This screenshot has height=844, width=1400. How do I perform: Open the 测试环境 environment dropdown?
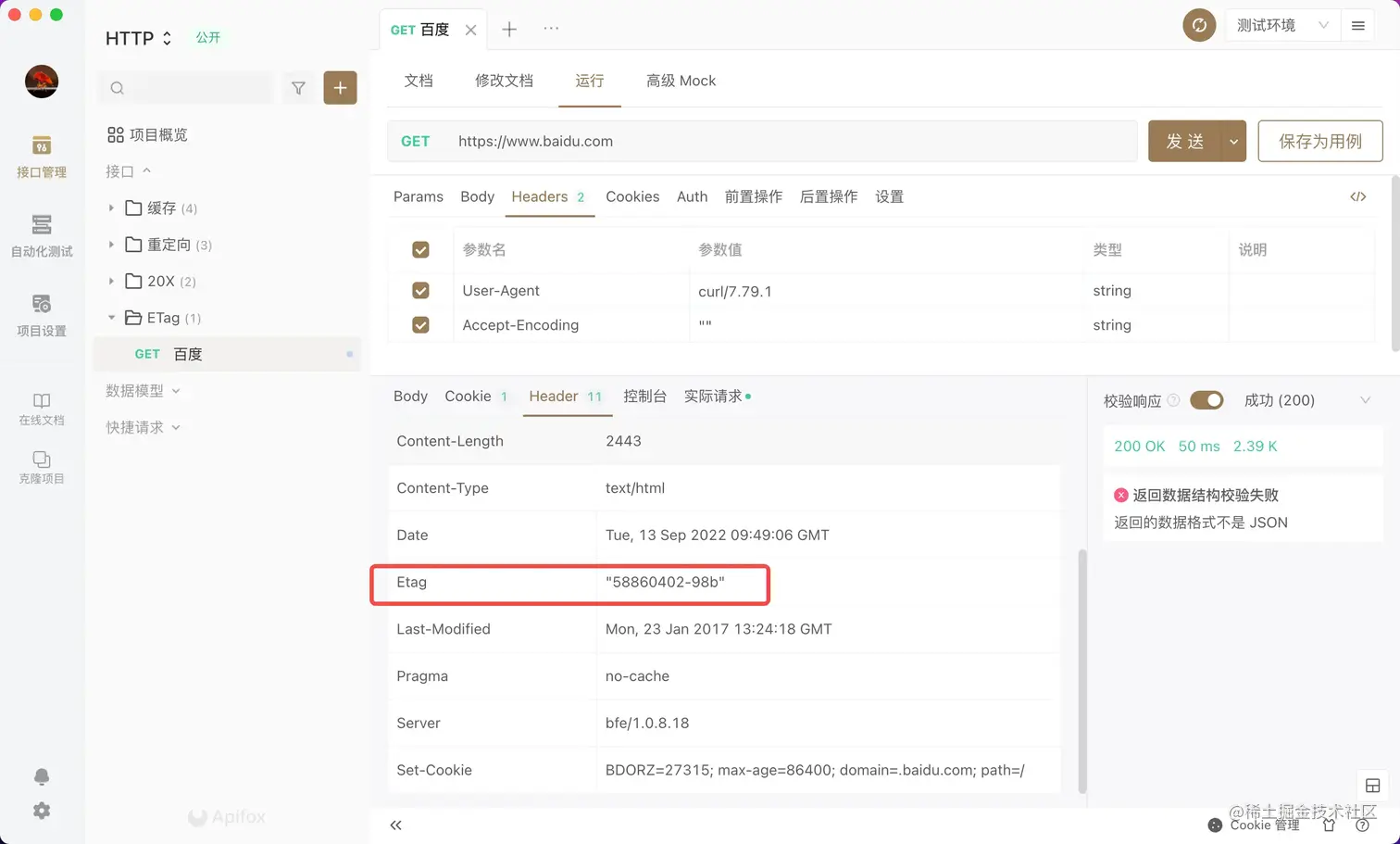pos(1282,25)
